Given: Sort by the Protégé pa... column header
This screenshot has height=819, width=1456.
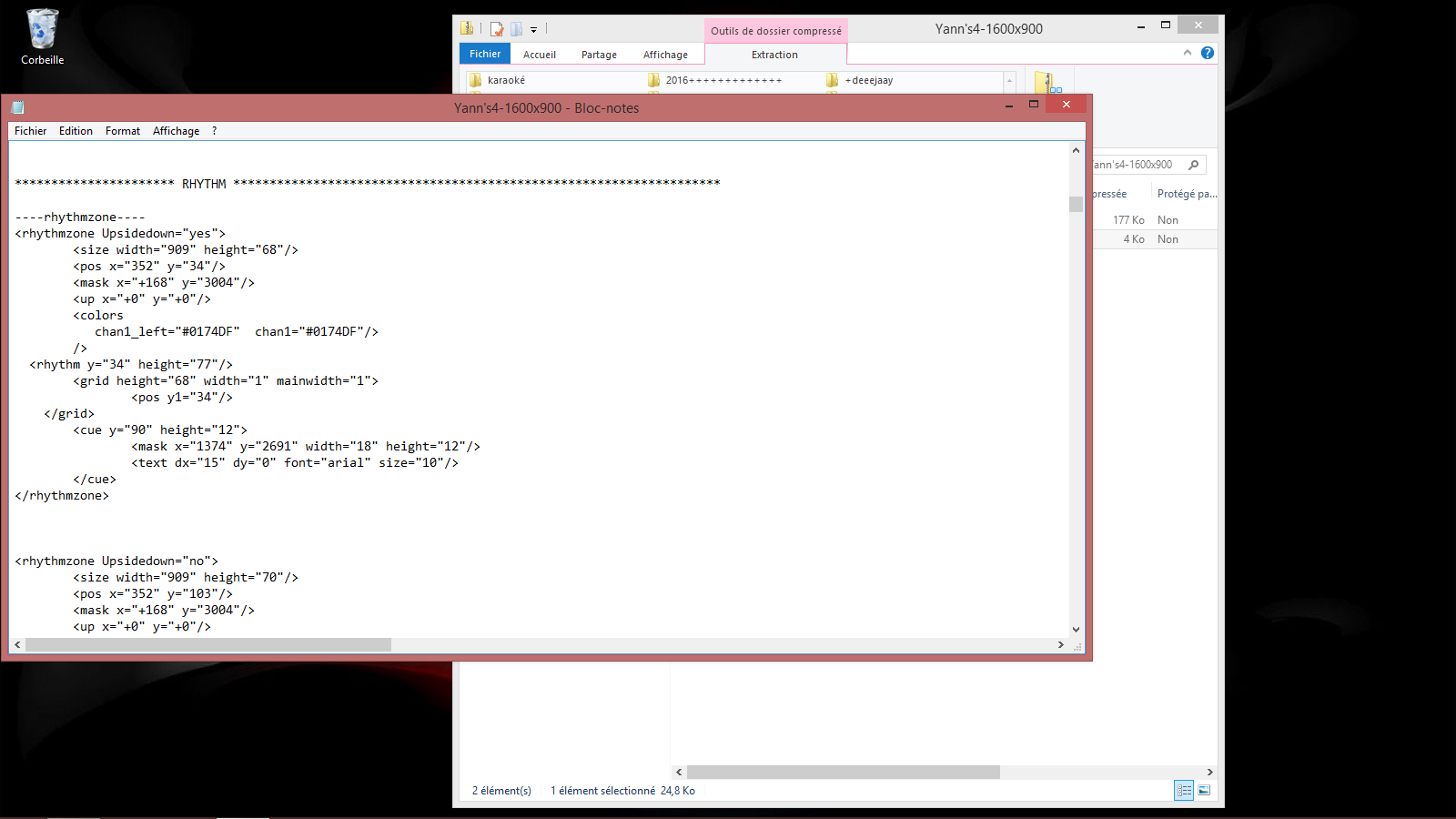Looking at the screenshot, I should 1187,194.
